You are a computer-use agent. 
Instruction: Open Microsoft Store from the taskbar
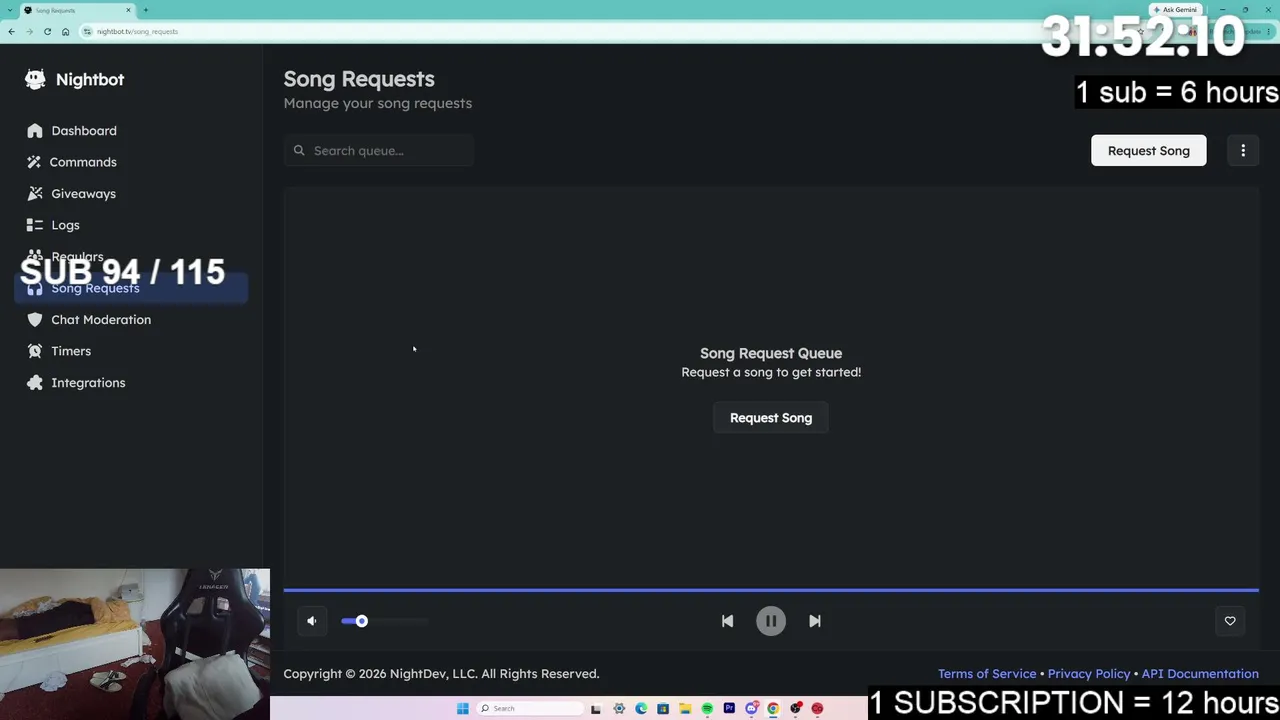click(663, 709)
